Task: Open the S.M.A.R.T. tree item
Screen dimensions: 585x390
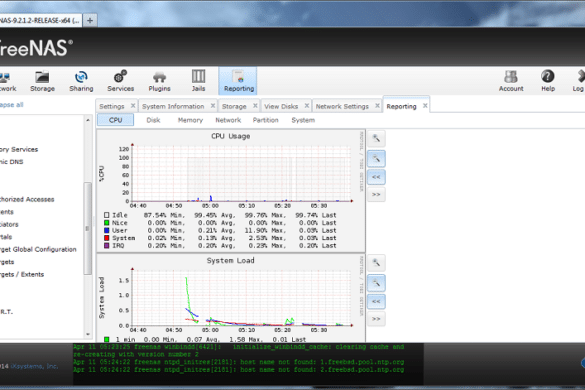Action: coord(6,312)
